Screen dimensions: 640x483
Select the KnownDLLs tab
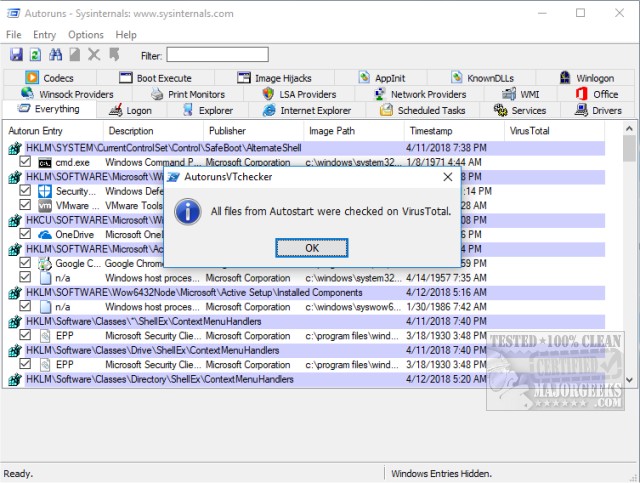[x=482, y=78]
